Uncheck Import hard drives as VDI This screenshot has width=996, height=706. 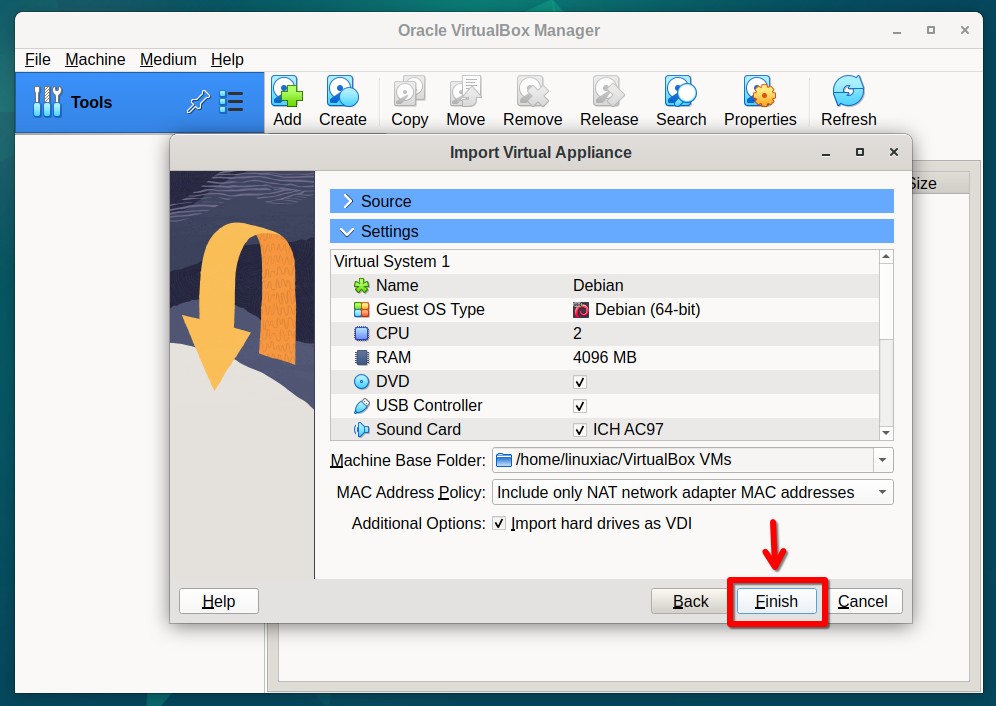pyautogui.click(x=499, y=524)
